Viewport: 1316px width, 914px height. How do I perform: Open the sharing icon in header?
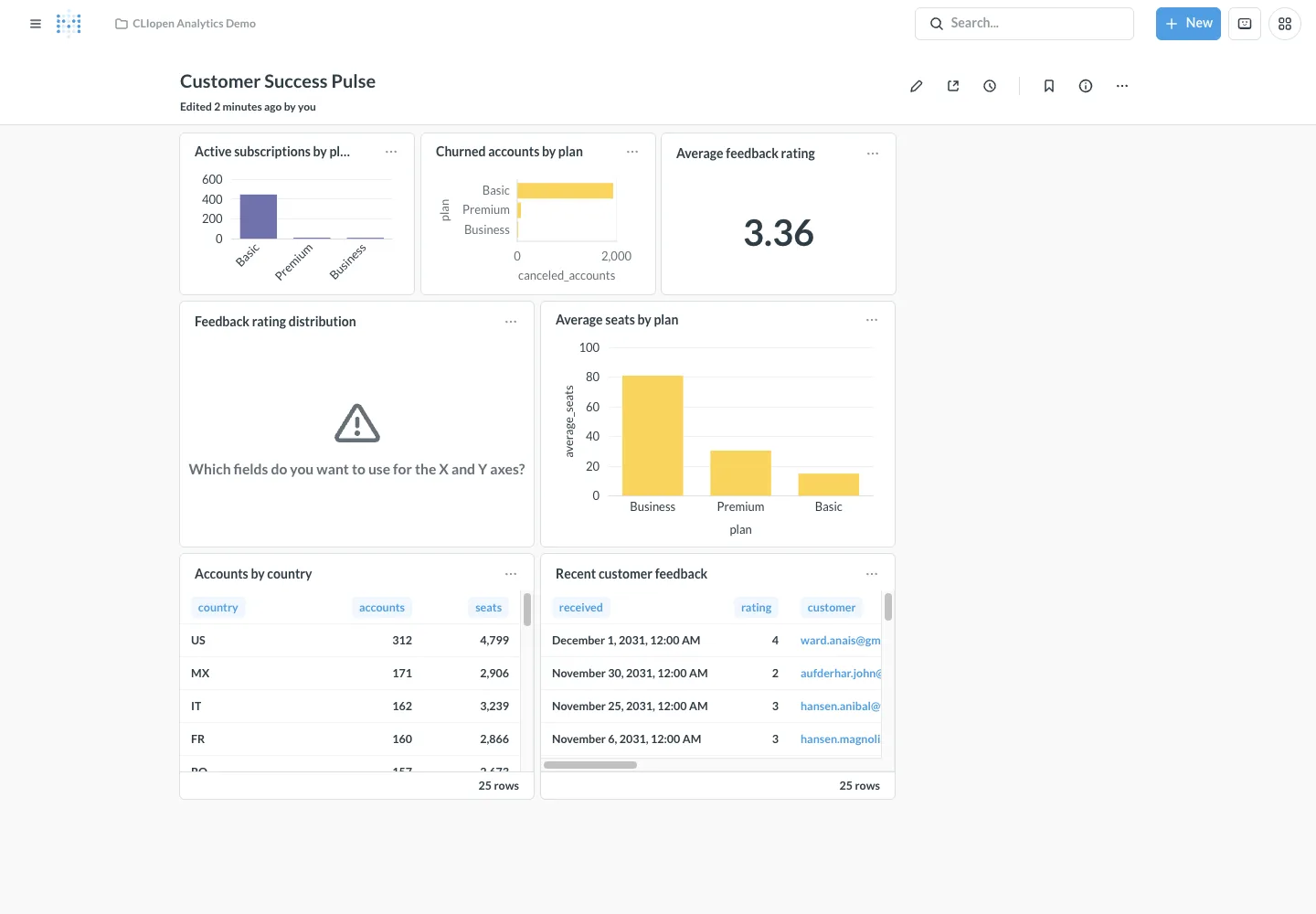pos(953,86)
